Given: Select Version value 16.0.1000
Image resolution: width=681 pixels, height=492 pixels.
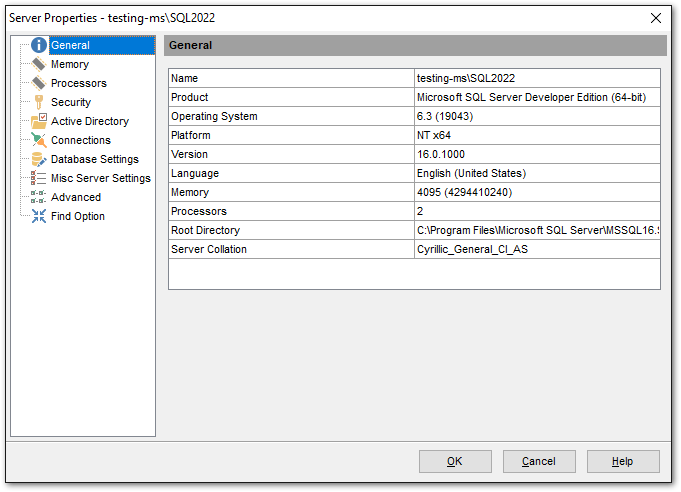Looking at the screenshot, I should (x=537, y=154).
